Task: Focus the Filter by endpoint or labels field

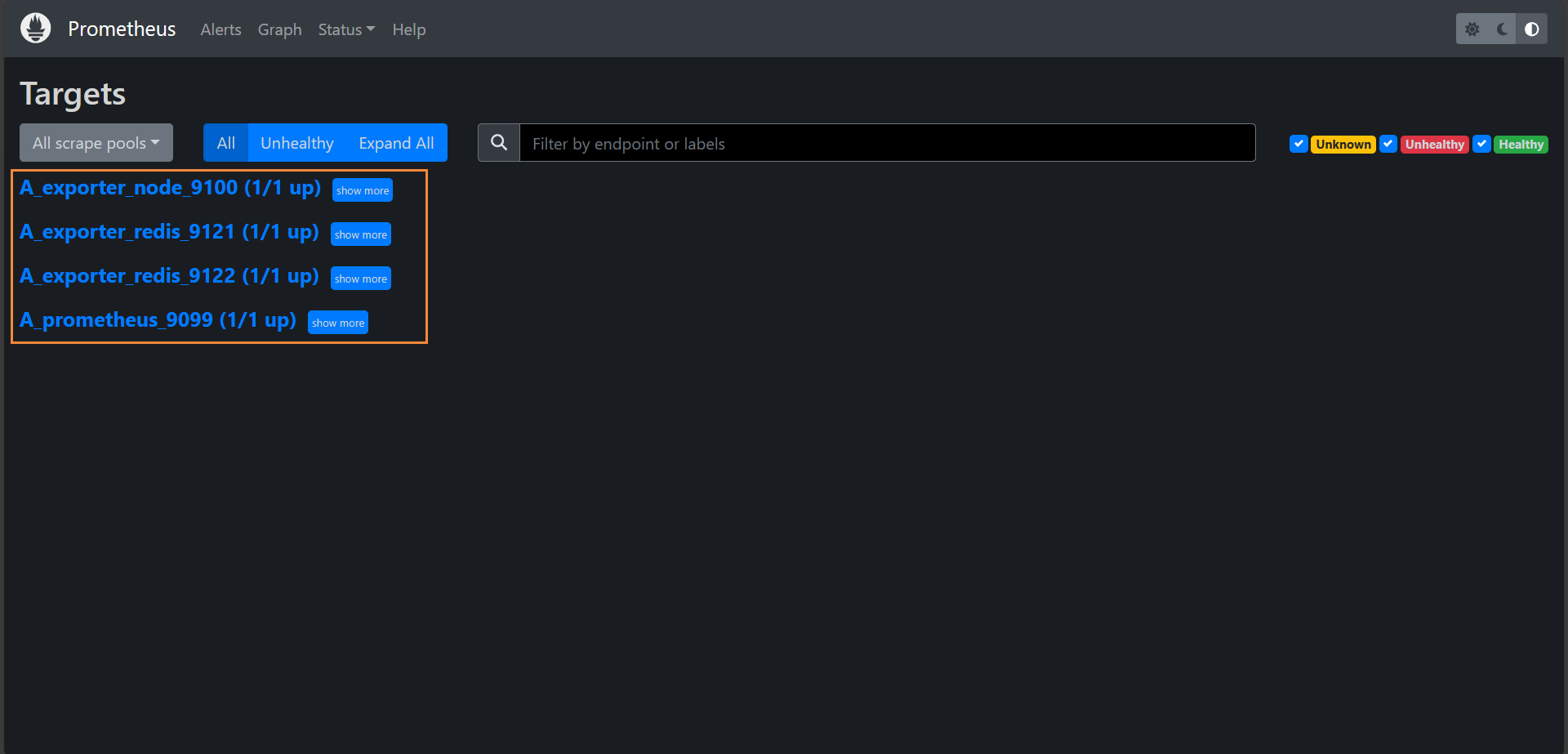Action: 888,143
